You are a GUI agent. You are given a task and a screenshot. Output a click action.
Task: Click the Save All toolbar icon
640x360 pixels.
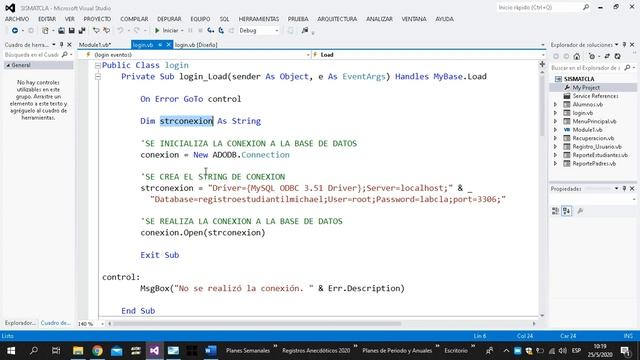pos(82,31)
